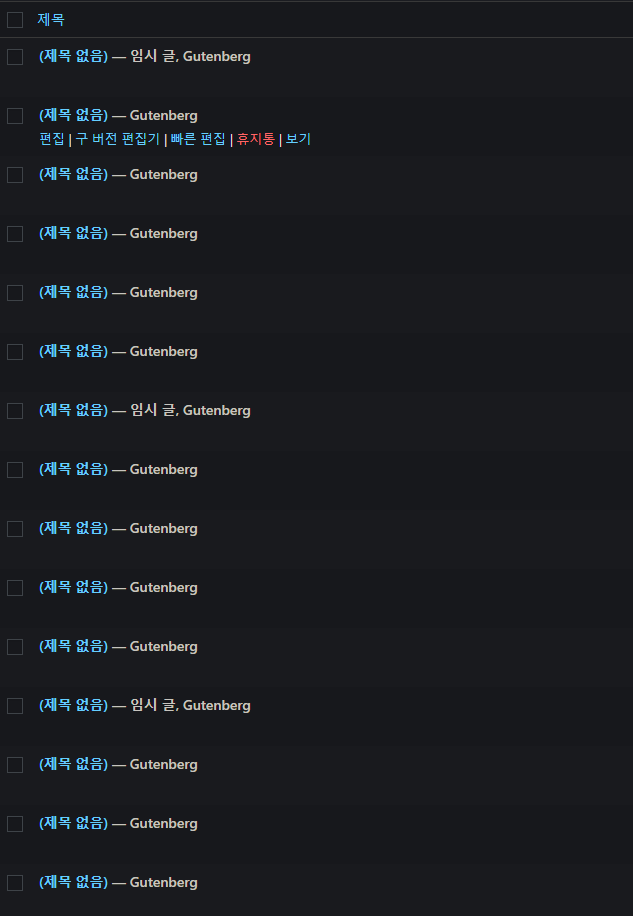Select the checkbox of the second post row
633x916 pixels.
pyautogui.click(x=15, y=116)
